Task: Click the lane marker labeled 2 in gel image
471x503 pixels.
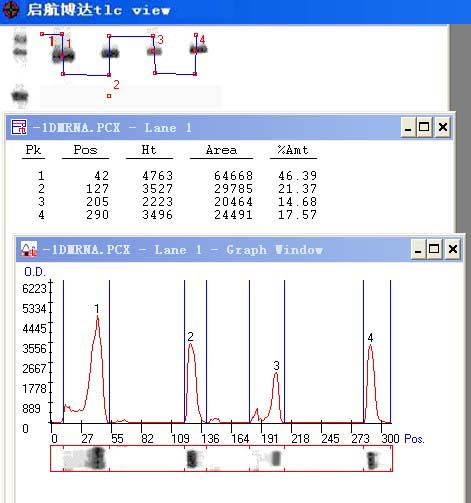Action: point(116,85)
